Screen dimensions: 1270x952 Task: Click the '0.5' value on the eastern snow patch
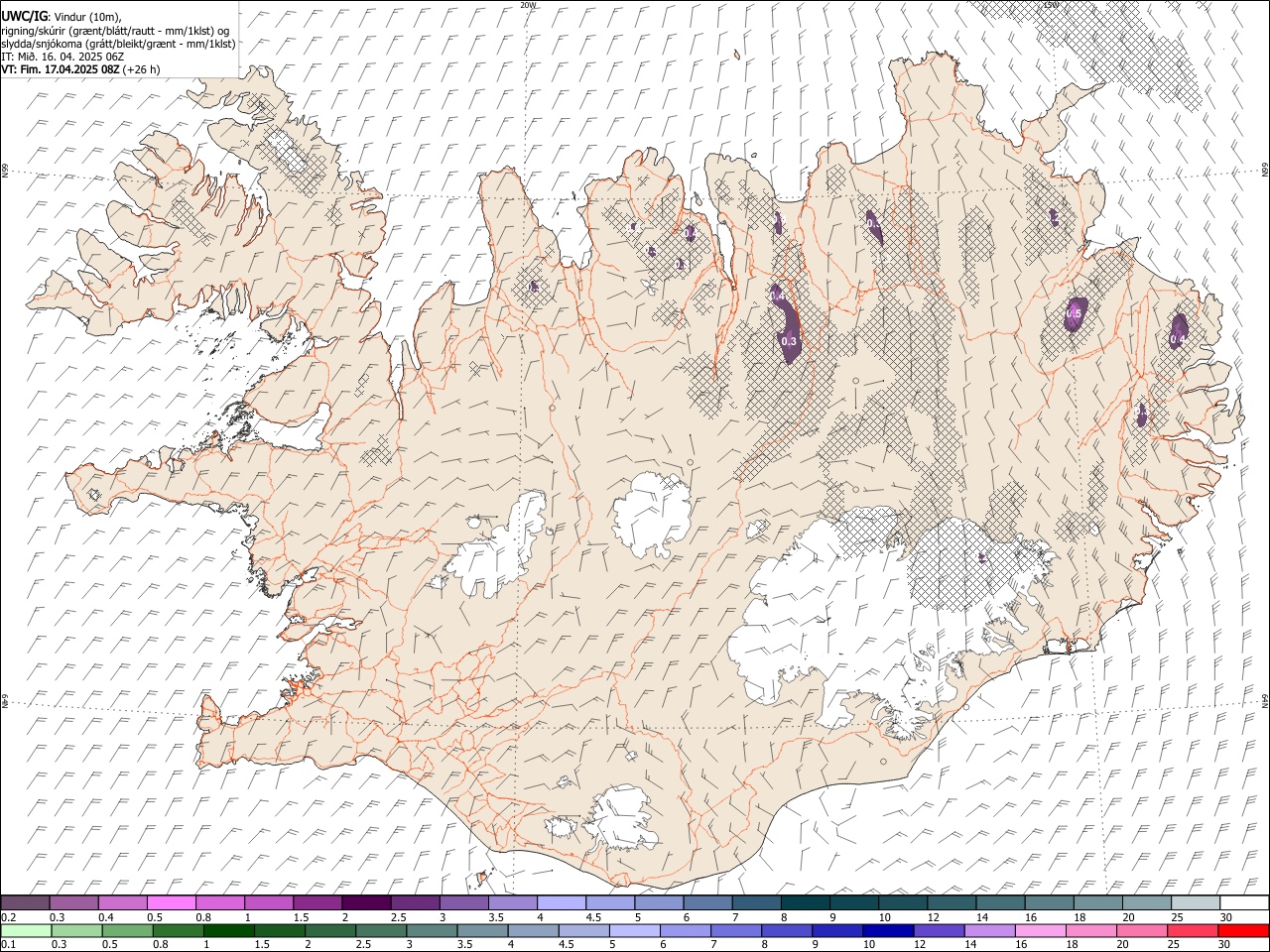pyautogui.click(x=1074, y=313)
